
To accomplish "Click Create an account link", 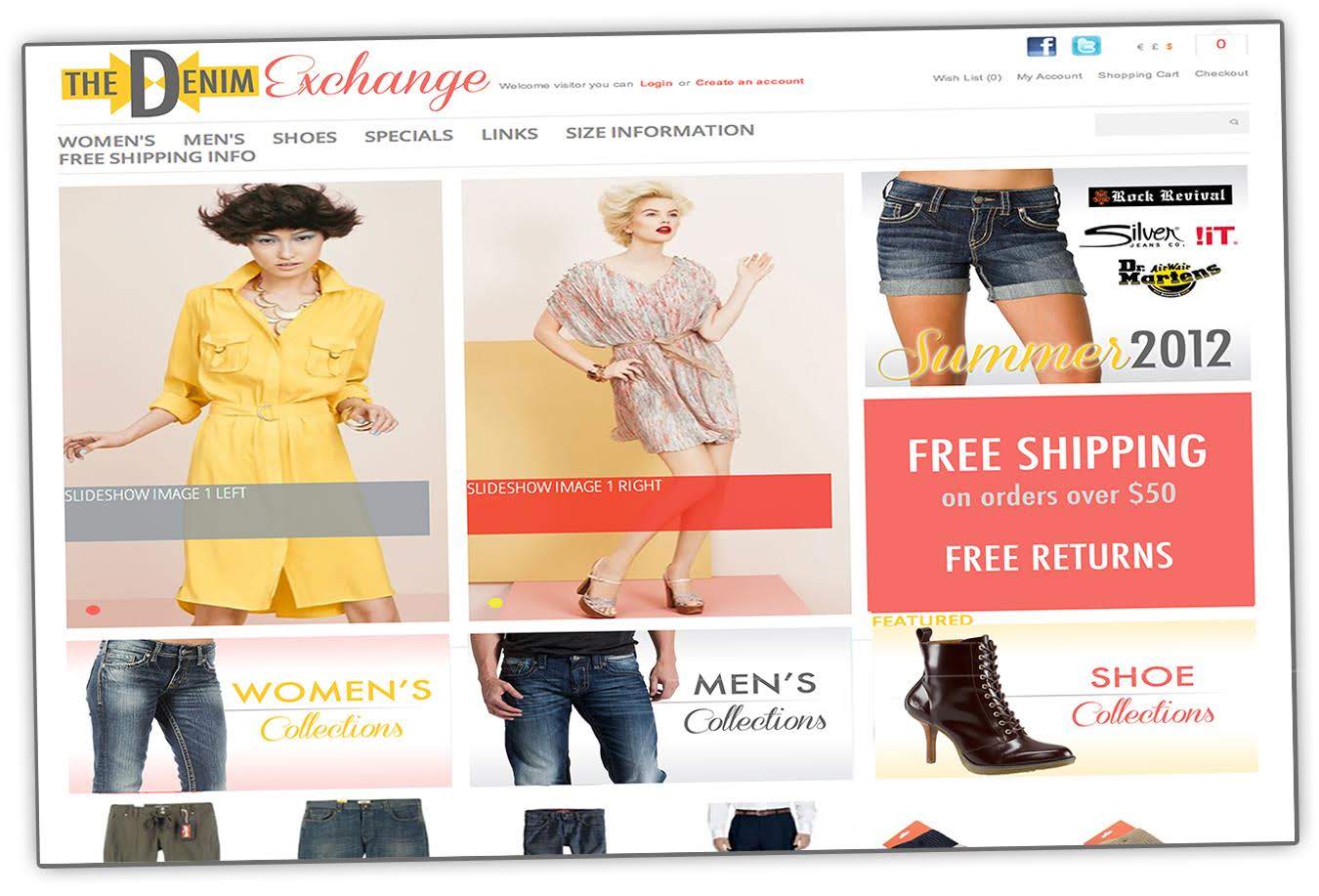I will tap(749, 82).
